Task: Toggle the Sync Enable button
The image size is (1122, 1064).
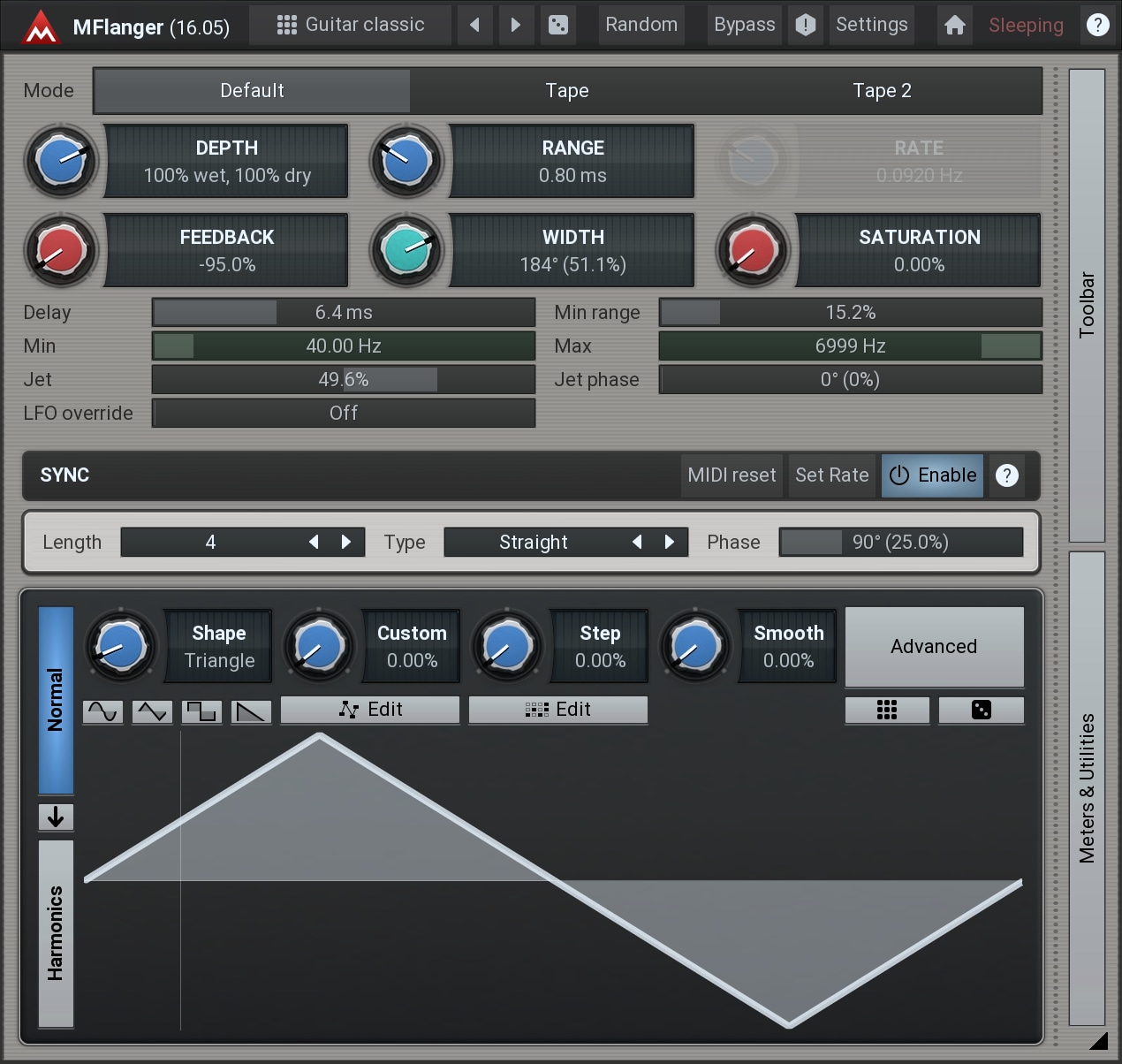Action: point(933,475)
